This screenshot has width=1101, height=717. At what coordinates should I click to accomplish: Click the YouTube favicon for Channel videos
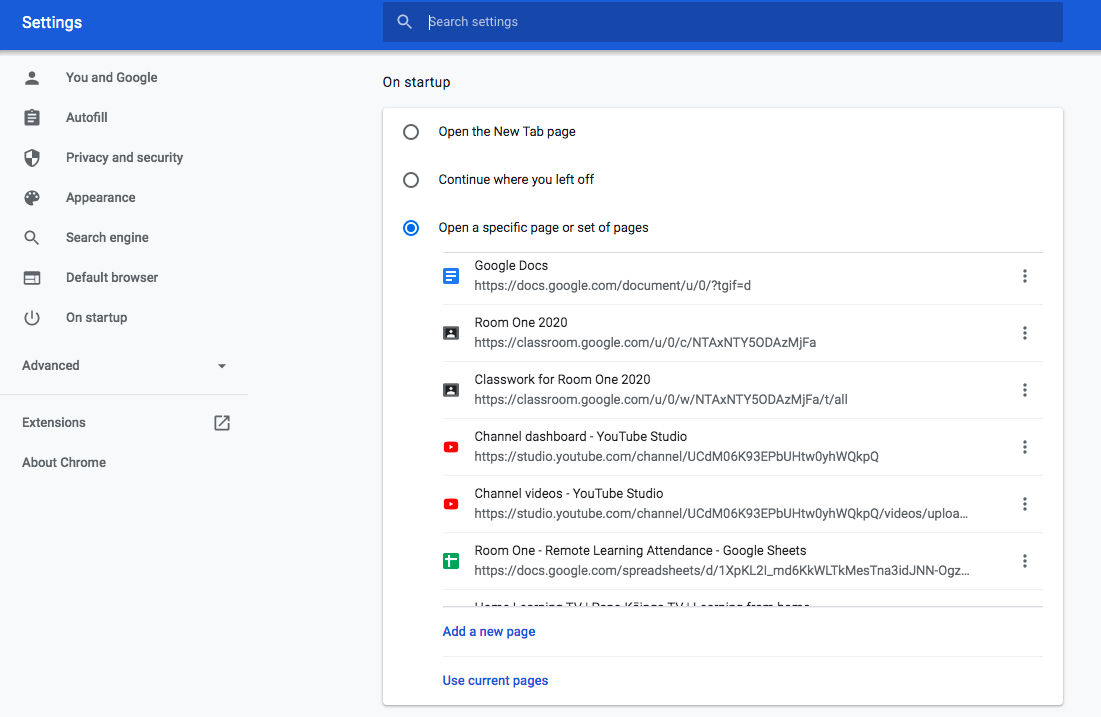pos(451,504)
